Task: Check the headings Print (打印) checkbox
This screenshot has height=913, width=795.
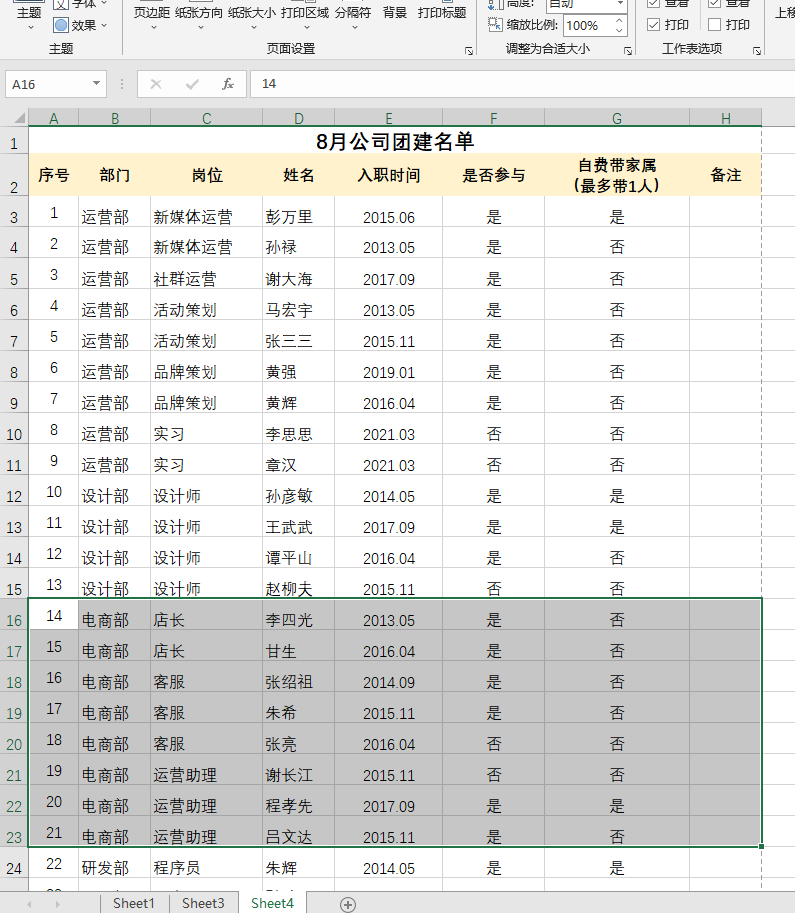Action: click(x=715, y=24)
